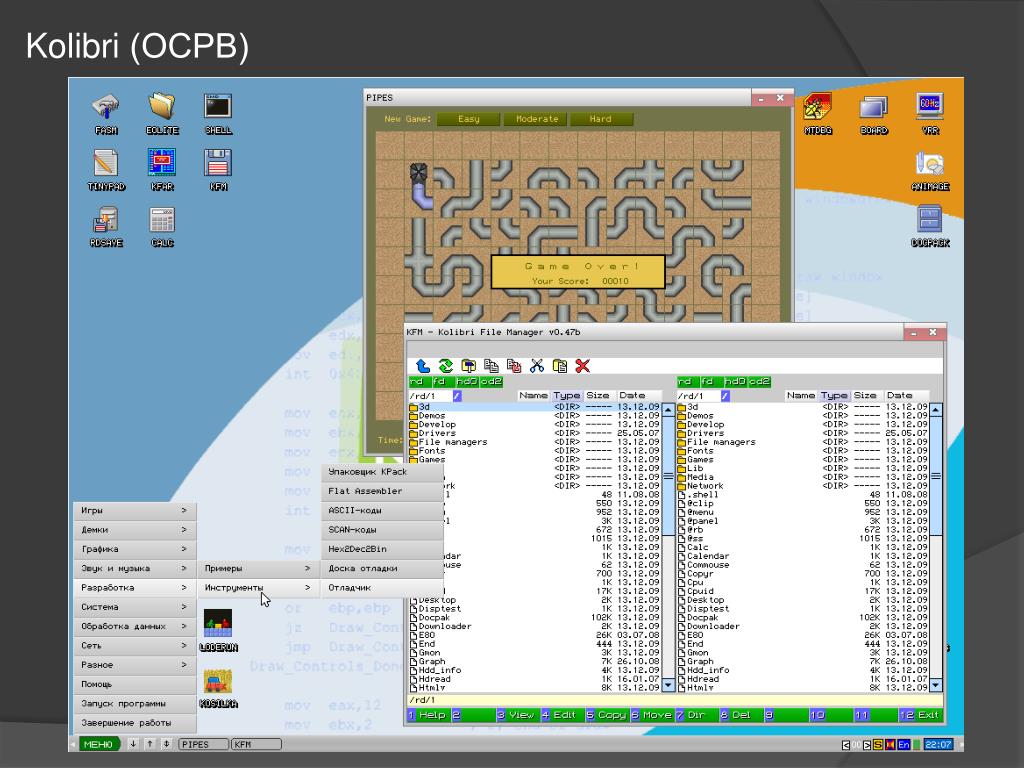This screenshot has height=768, width=1024.
Task: Click the F5 Copy button in KFM
Action: tap(607, 715)
